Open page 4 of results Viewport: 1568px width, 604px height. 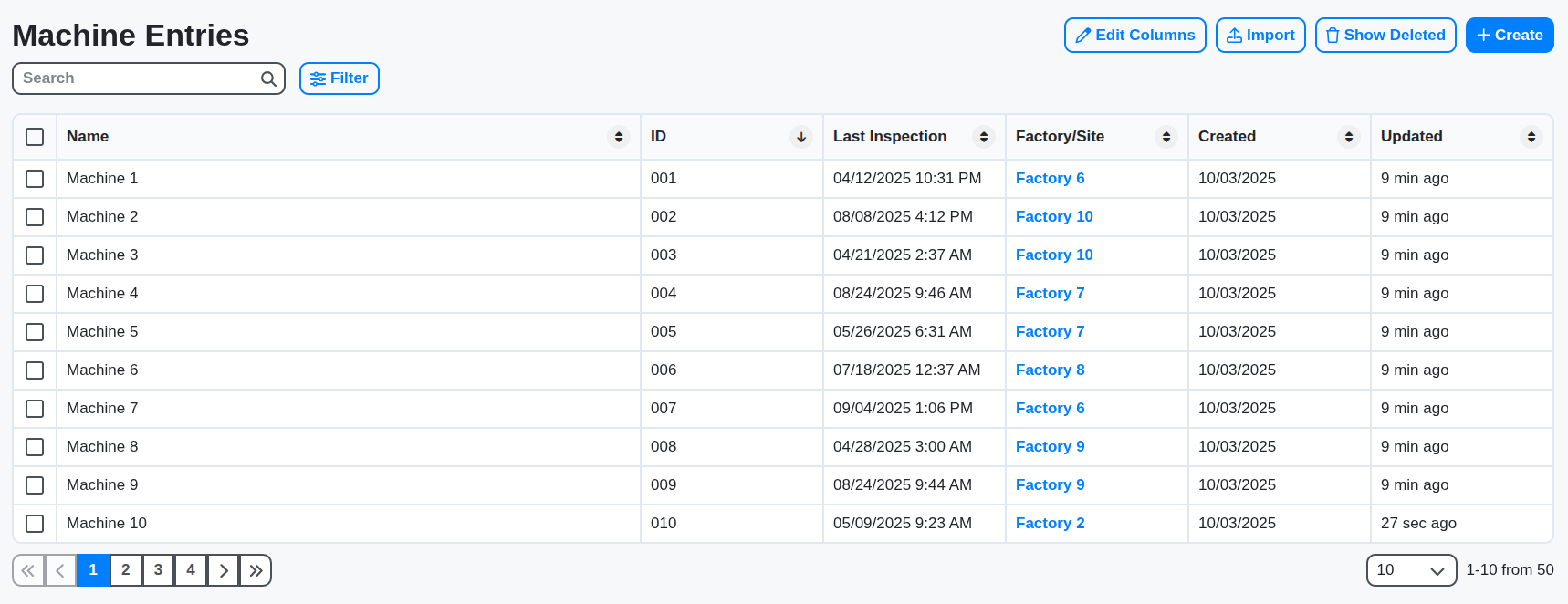click(x=191, y=570)
